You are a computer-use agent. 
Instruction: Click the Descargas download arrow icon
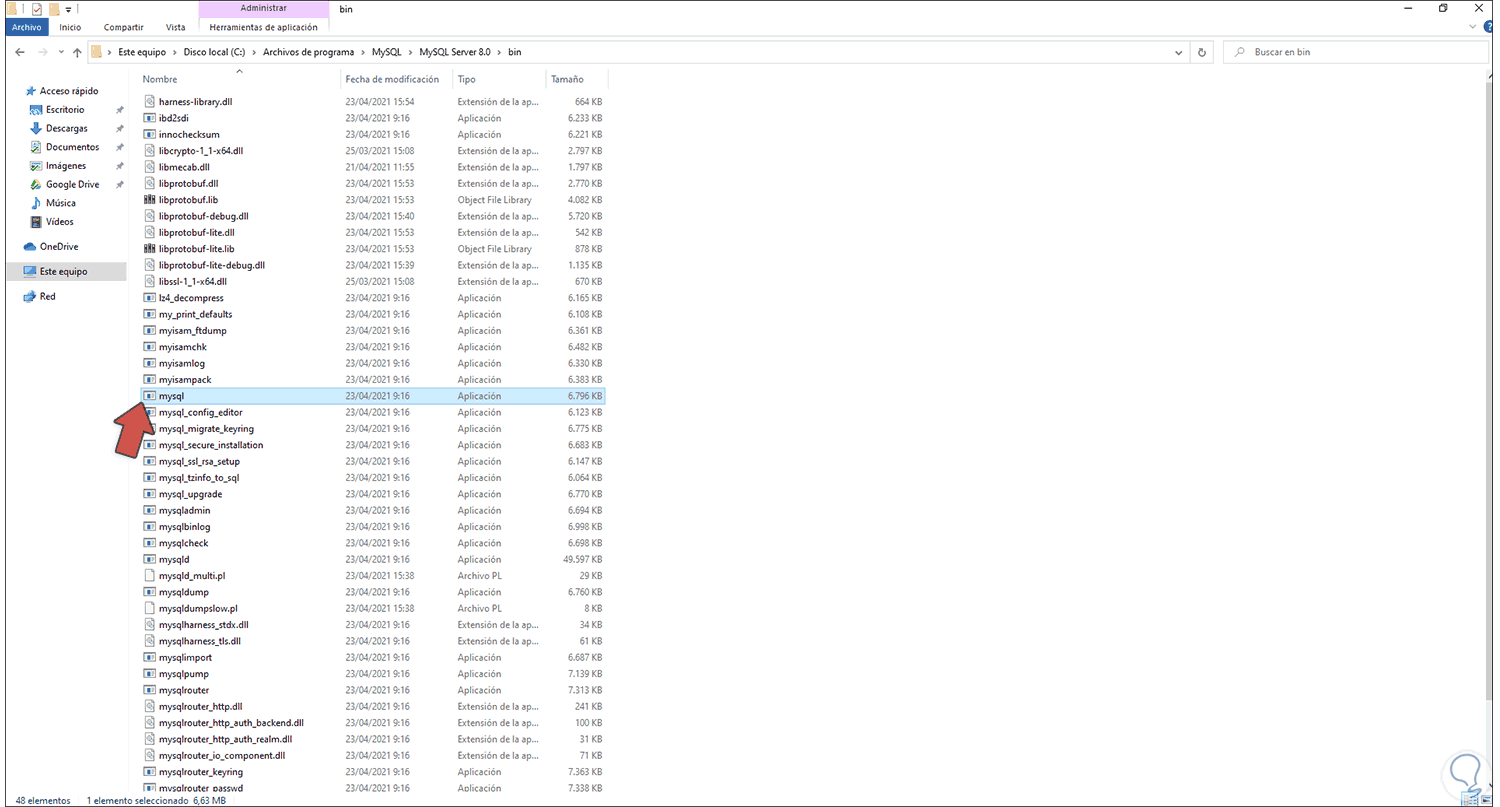35,129
